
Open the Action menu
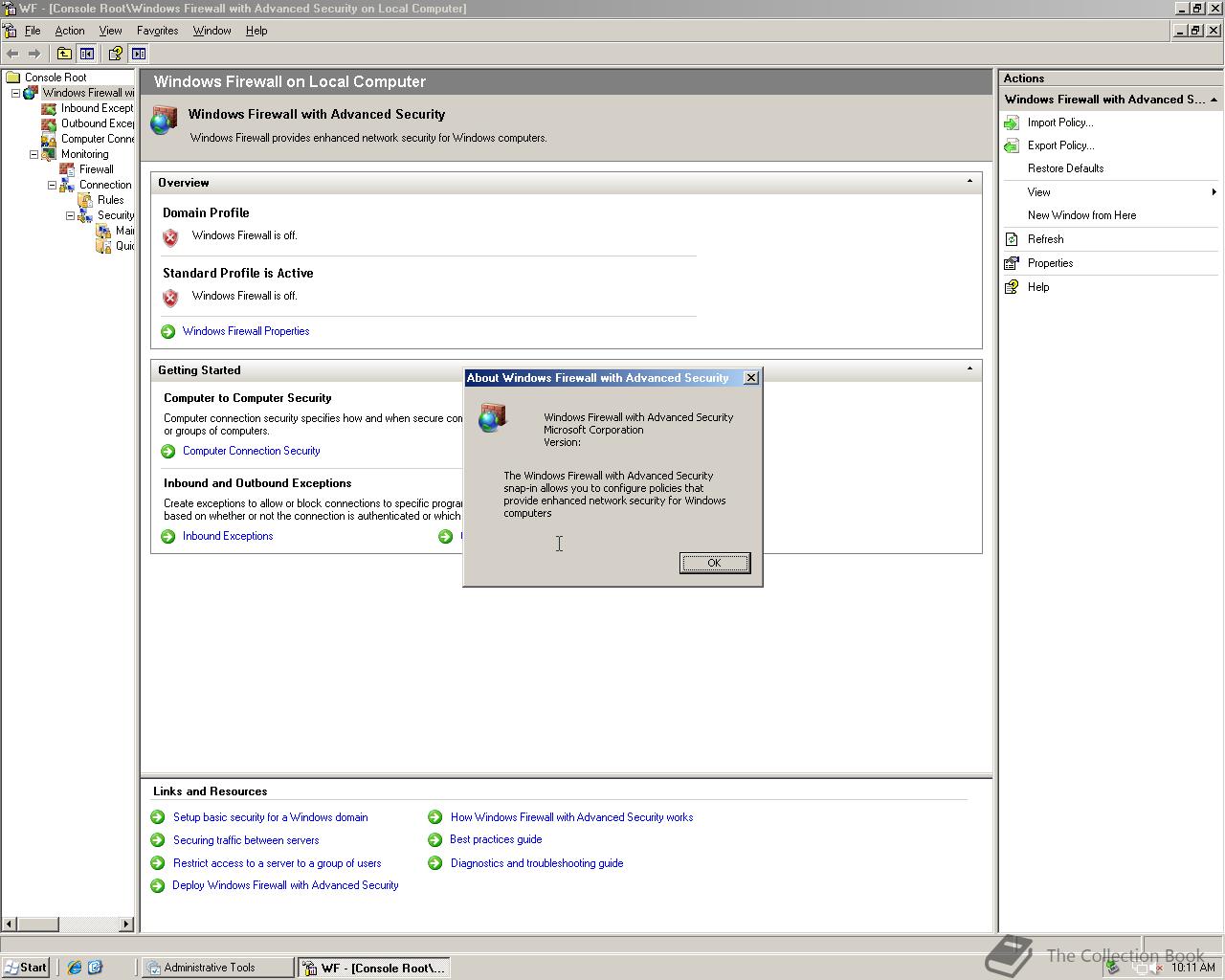pyautogui.click(x=70, y=31)
